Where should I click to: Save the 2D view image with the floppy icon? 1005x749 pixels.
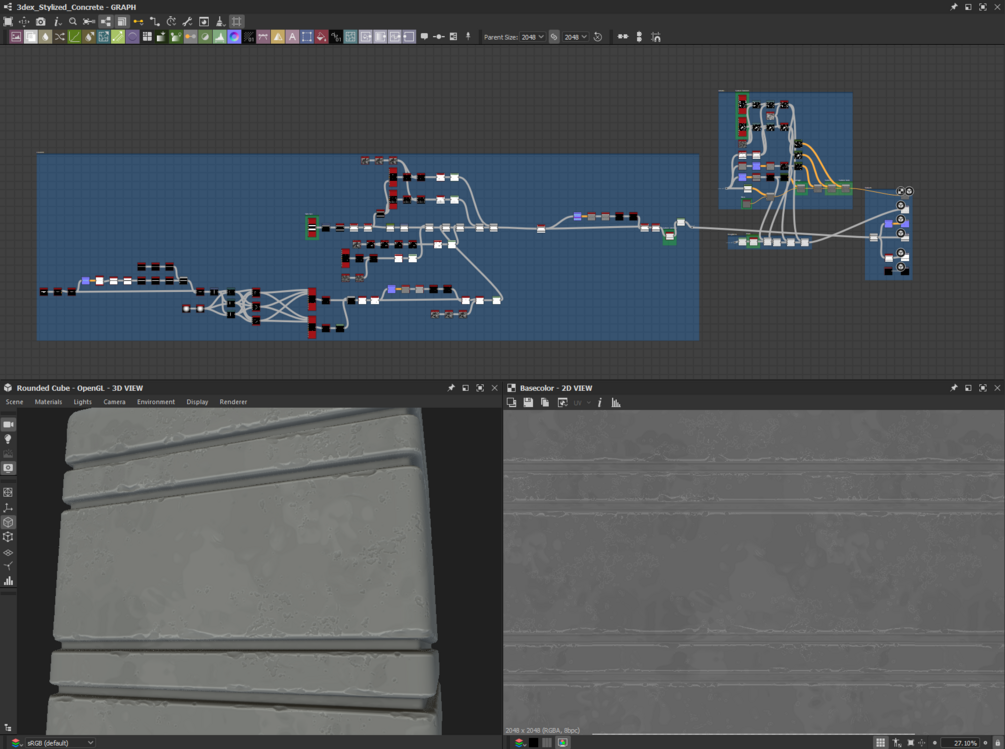[528, 402]
